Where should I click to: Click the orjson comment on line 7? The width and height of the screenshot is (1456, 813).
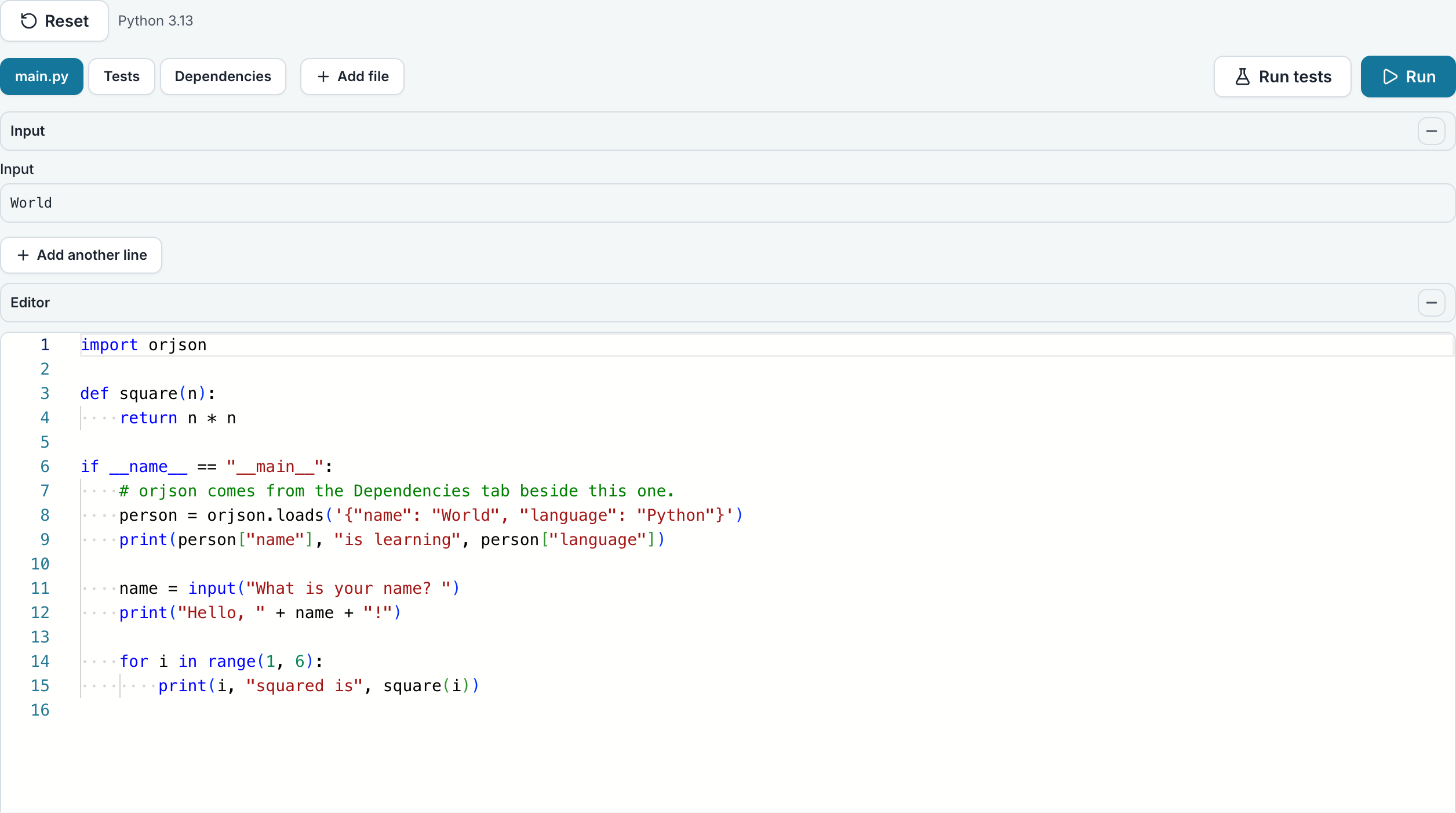point(397,491)
